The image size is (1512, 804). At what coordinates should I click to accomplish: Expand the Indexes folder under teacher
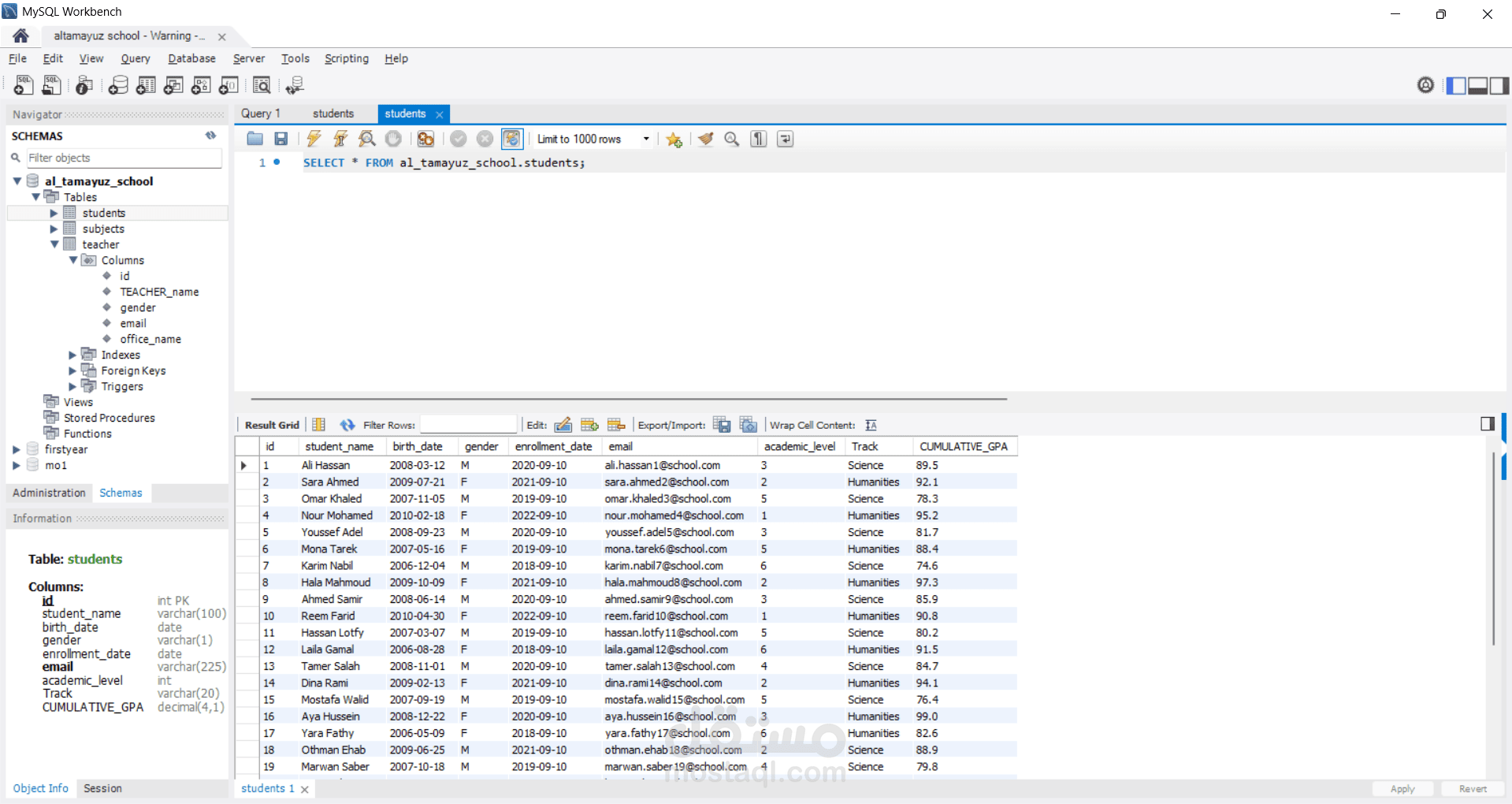pos(72,355)
